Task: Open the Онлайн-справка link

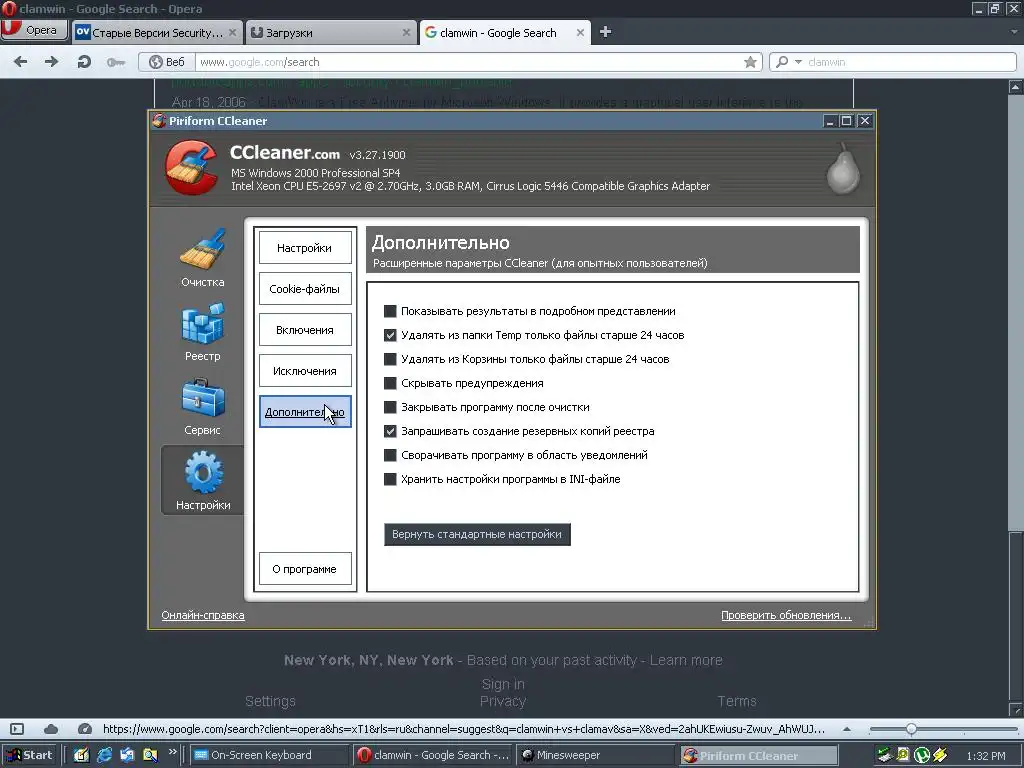Action: pos(203,615)
